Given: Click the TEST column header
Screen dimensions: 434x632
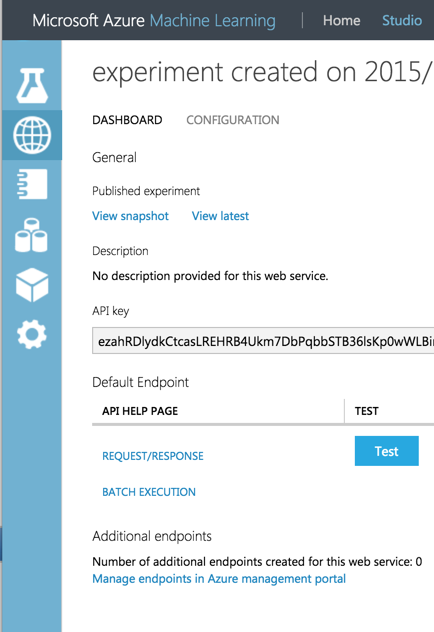Looking at the screenshot, I should pos(366,411).
